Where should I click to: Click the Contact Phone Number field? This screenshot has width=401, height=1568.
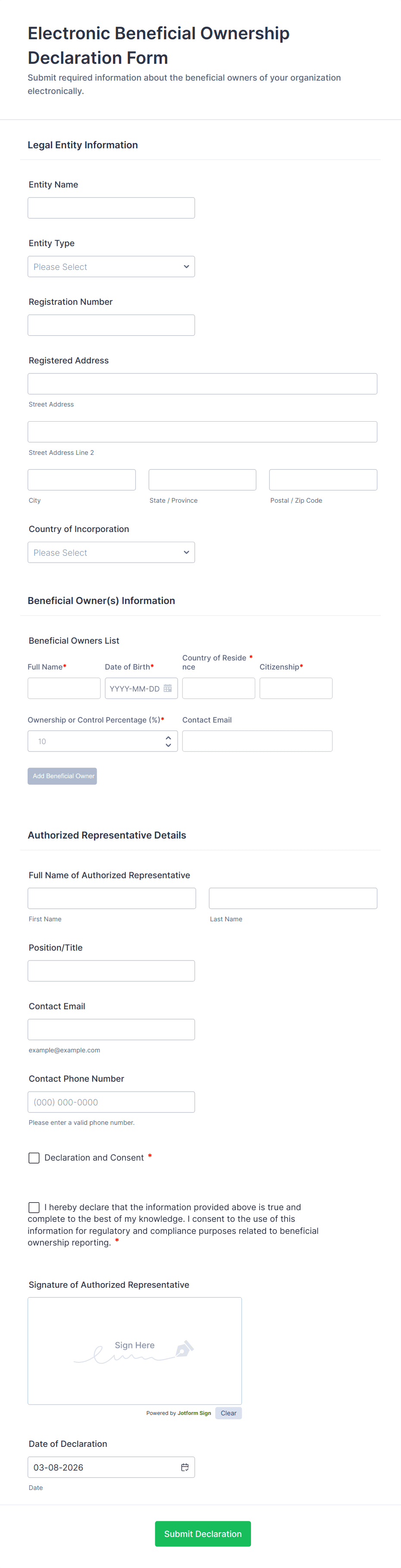[x=111, y=1102]
